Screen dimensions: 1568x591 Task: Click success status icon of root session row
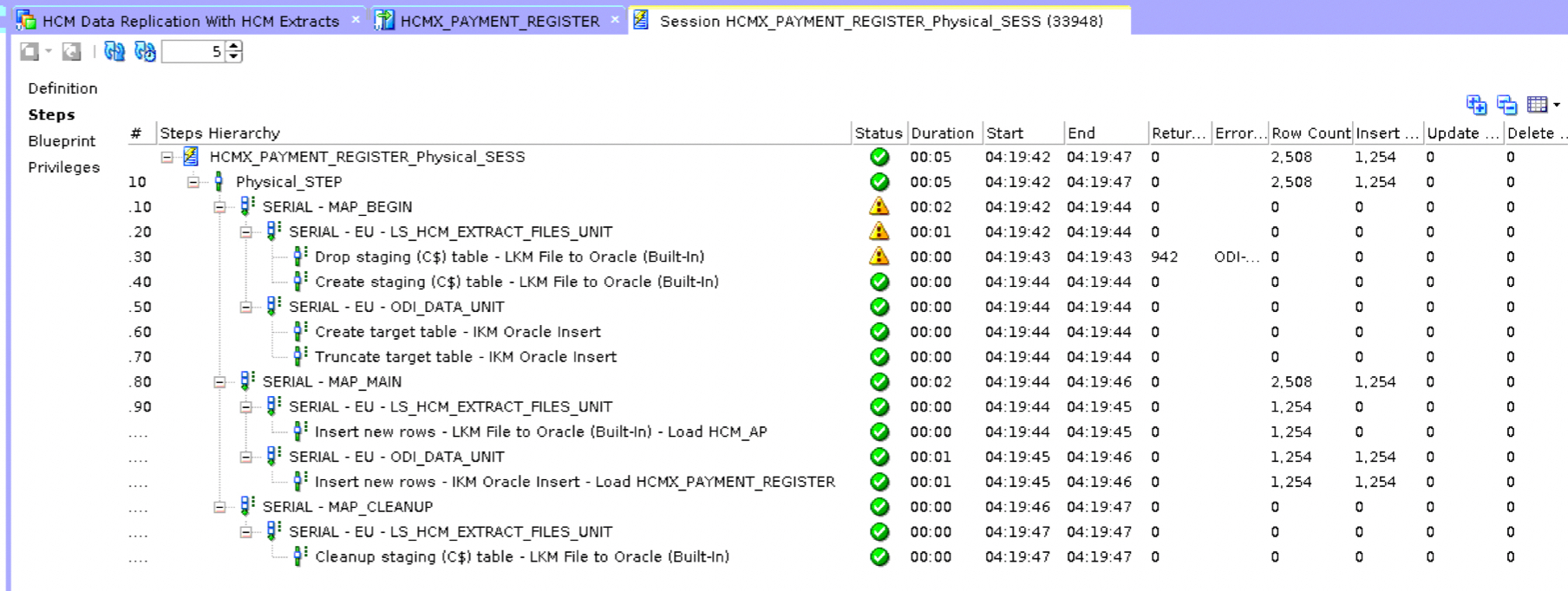click(x=879, y=157)
